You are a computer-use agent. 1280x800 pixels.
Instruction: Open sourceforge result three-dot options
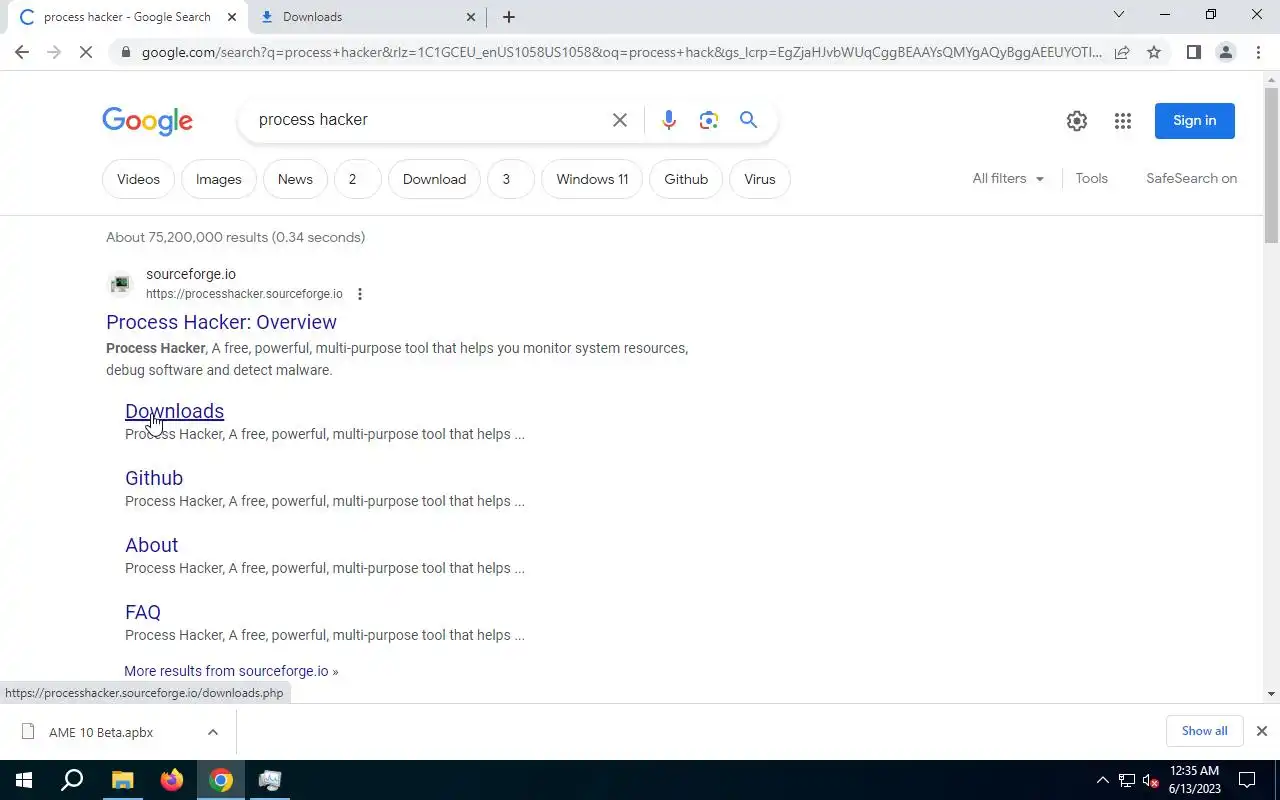360,294
